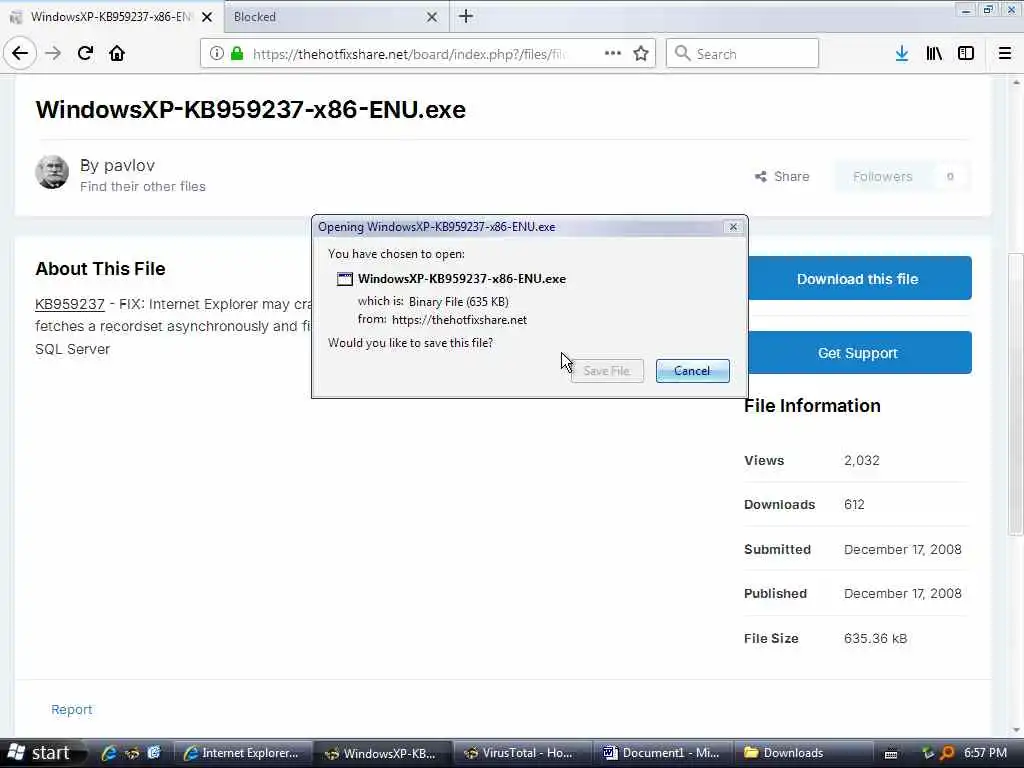Screen dimensions: 1024x768
Task: Open the Firefox hamburger menu
Action: (1005, 54)
